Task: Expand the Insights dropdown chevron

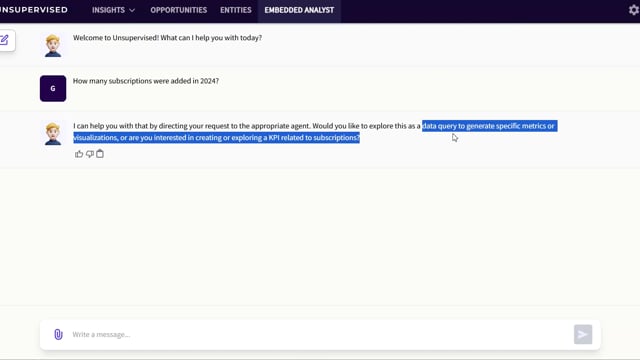Action: (x=132, y=10)
